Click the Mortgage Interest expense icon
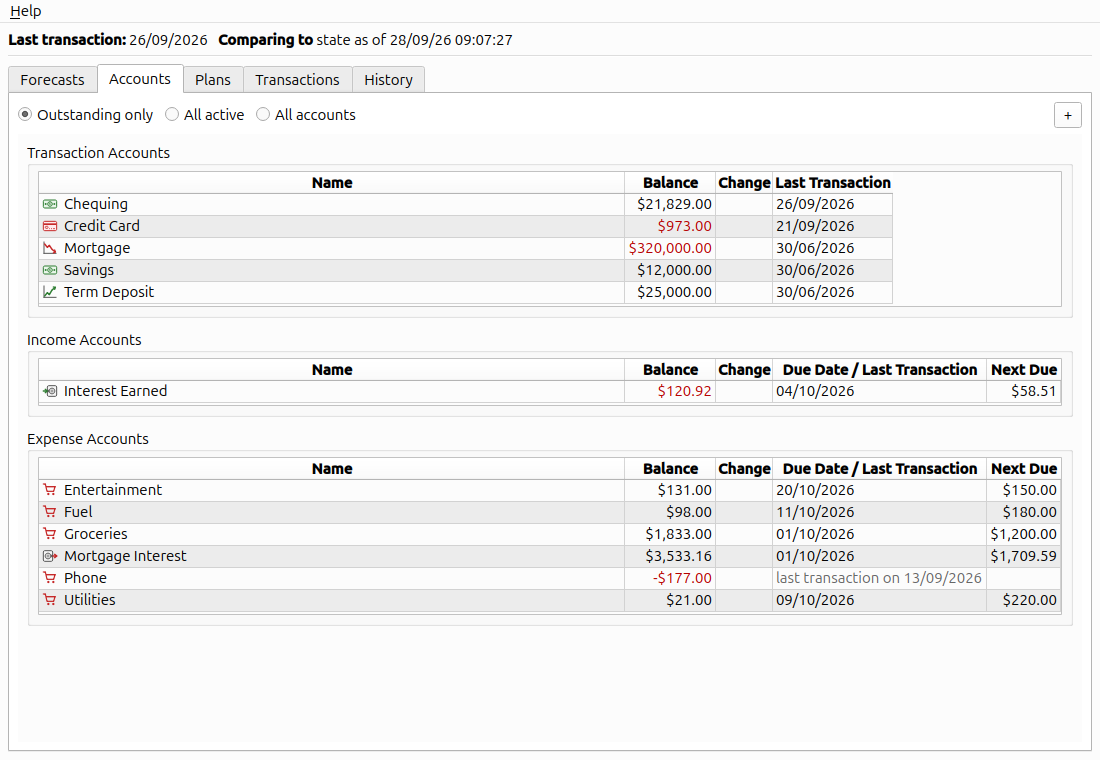This screenshot has width=1100, height=760. pos(50,556)
